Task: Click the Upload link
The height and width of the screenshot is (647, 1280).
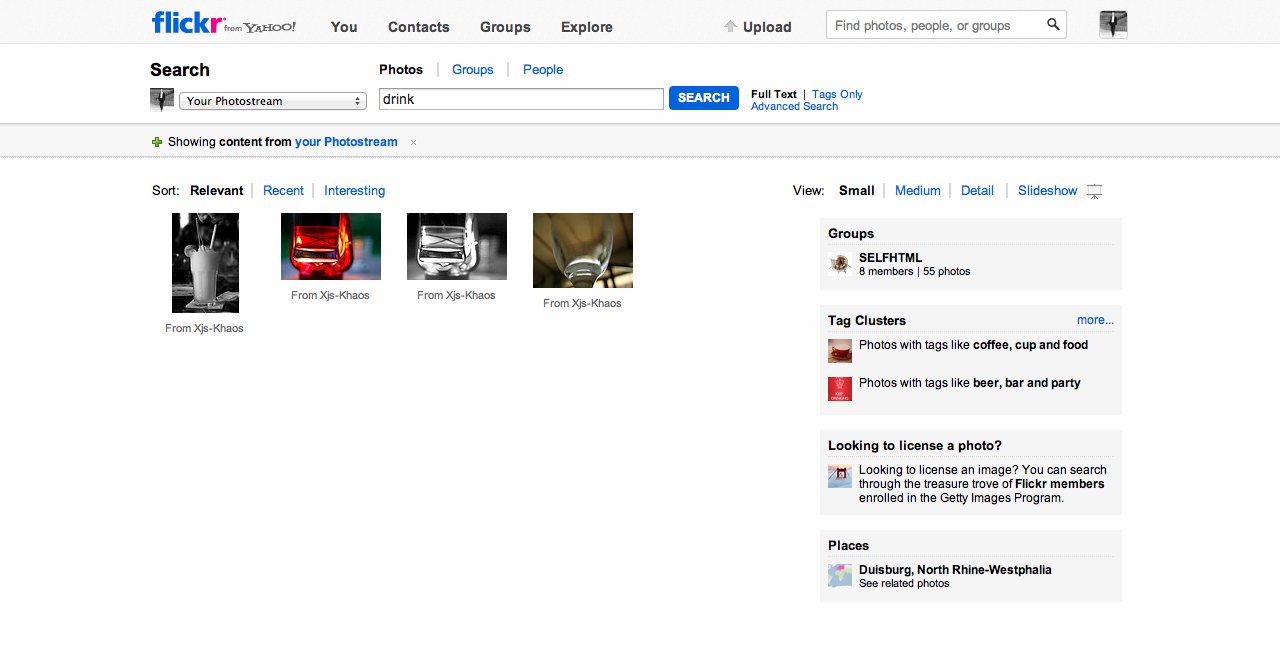Action: point(767,27)
